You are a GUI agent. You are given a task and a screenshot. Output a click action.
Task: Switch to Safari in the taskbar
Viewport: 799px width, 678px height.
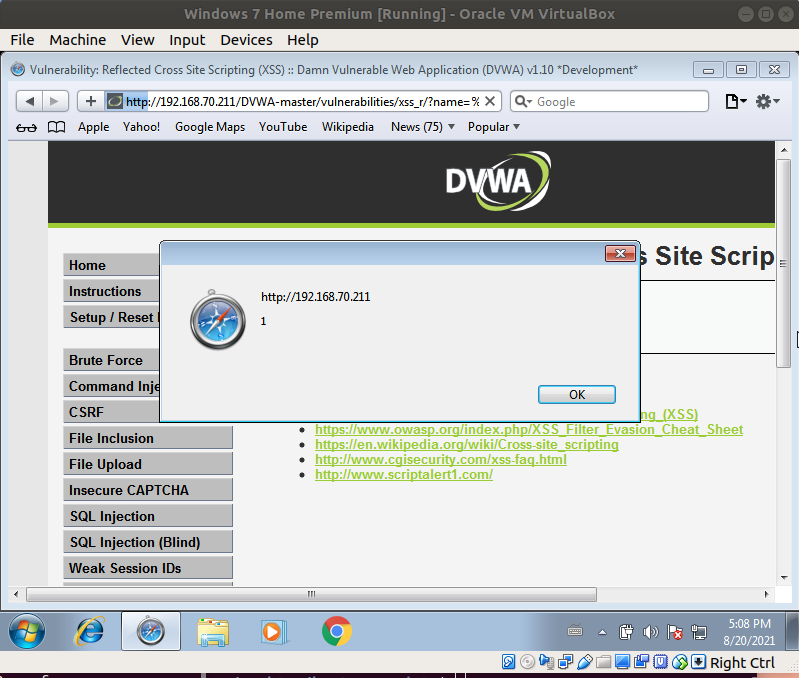tap(151, 632)
